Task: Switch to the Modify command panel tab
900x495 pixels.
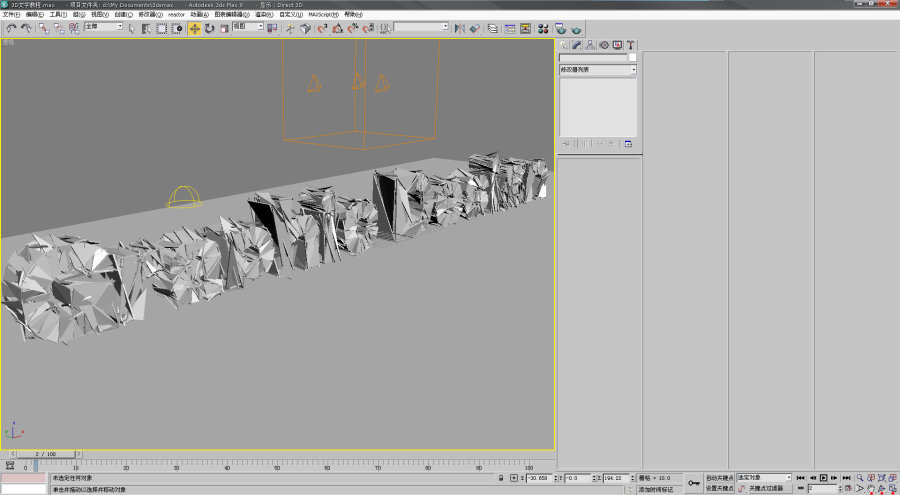Action: [577, 45]
